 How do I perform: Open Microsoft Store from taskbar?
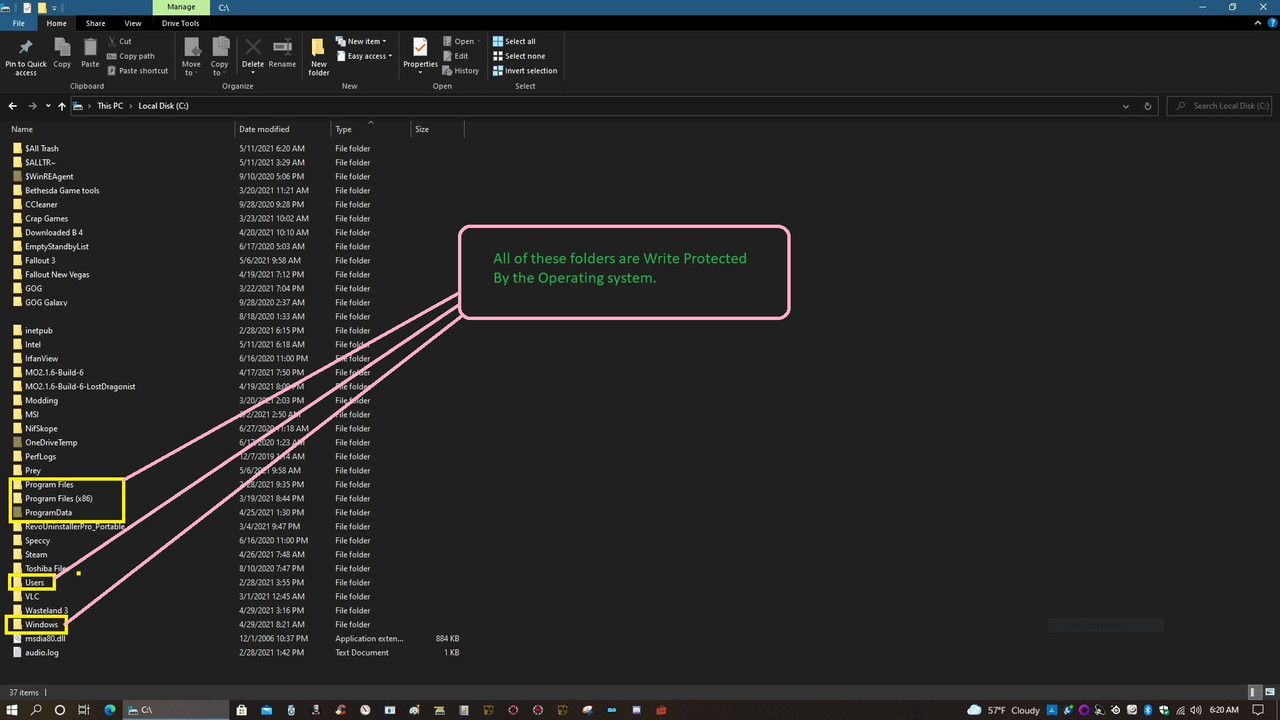pos(242,710)
